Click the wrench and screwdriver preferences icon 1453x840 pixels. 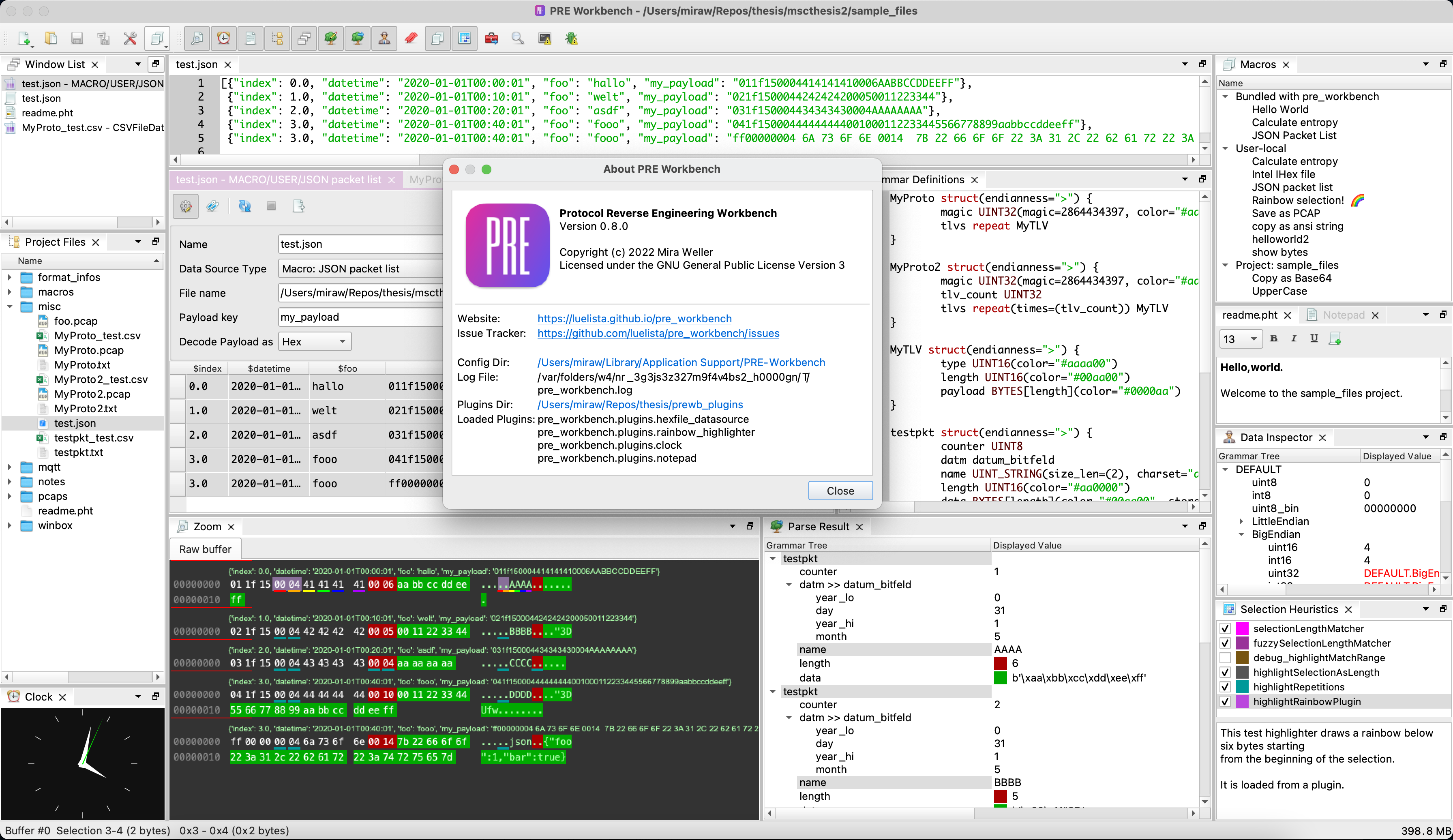(130, 39)
